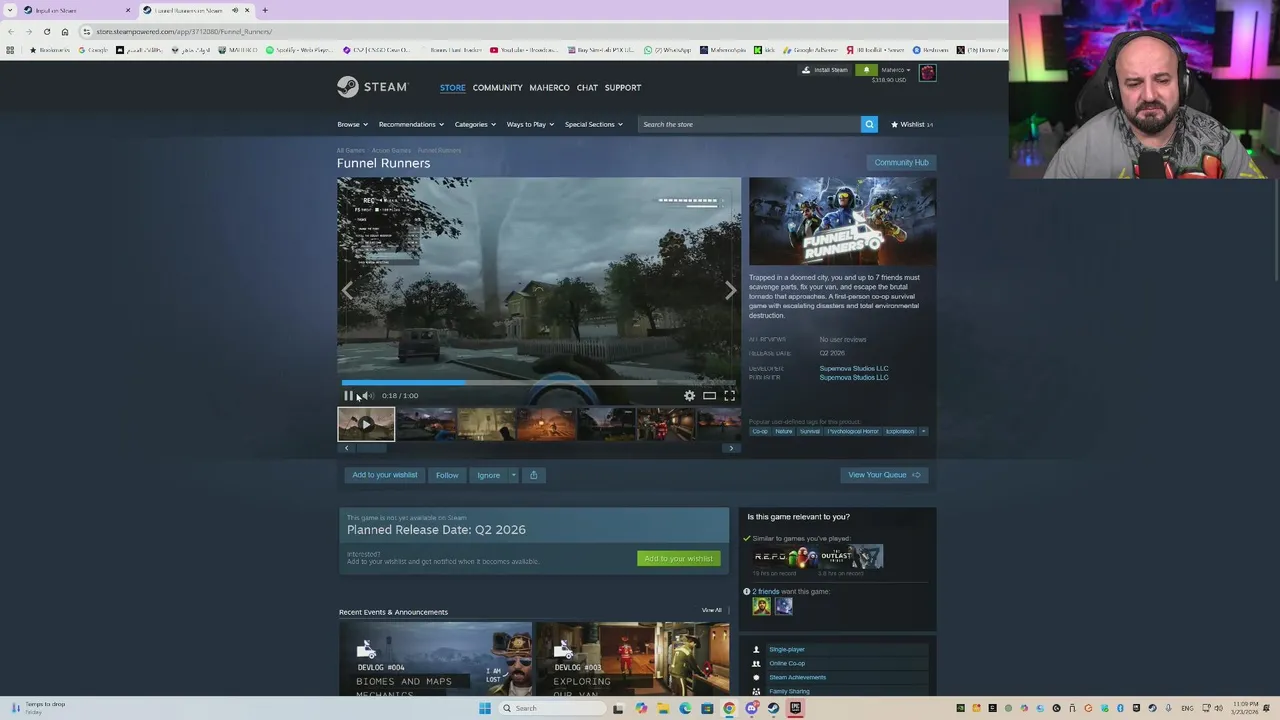1280x720 pixels.
Task: Open the SUPPORT tab
Action: (623, 88)
